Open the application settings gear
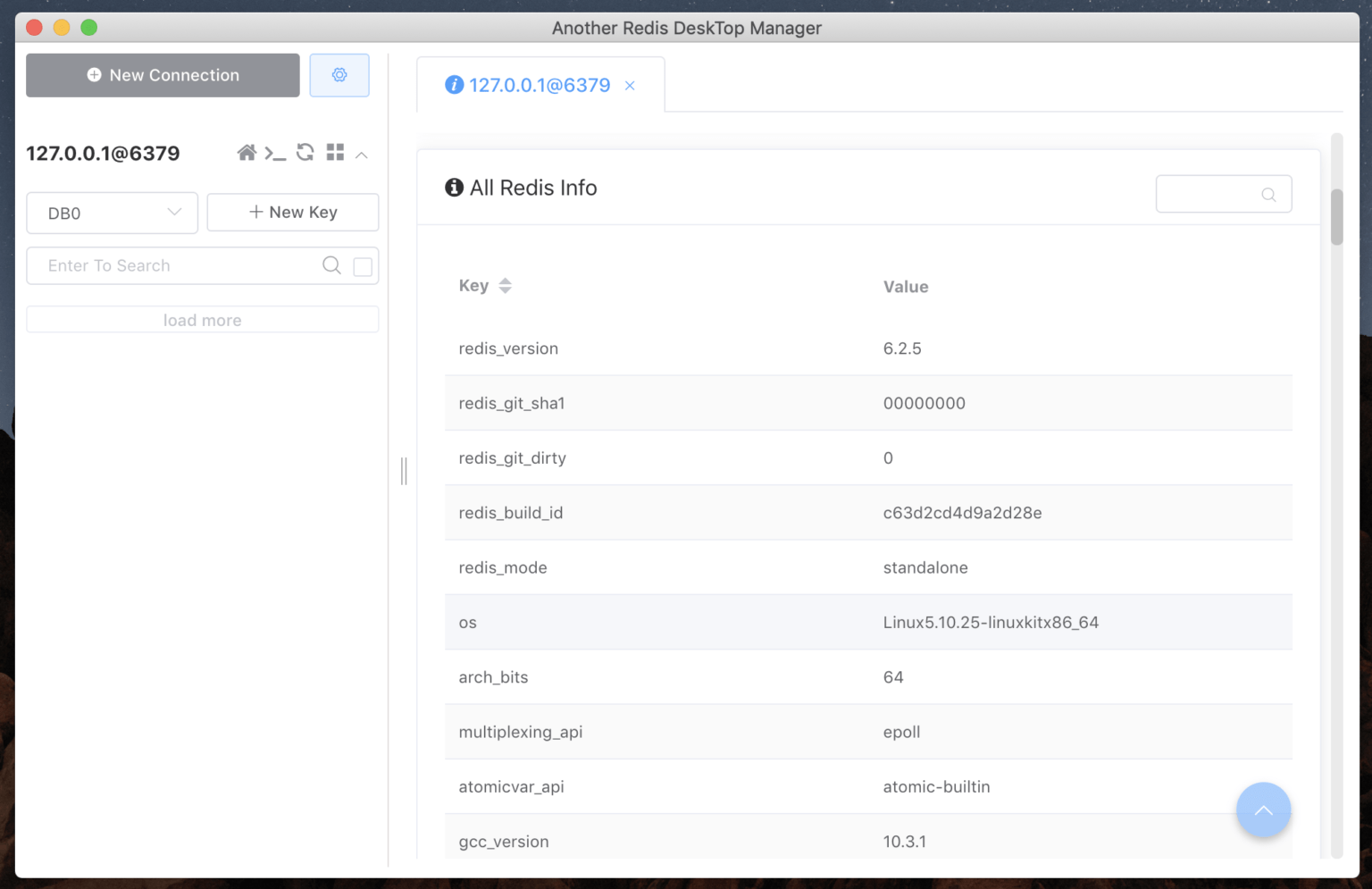 click(x=339, y=75)
